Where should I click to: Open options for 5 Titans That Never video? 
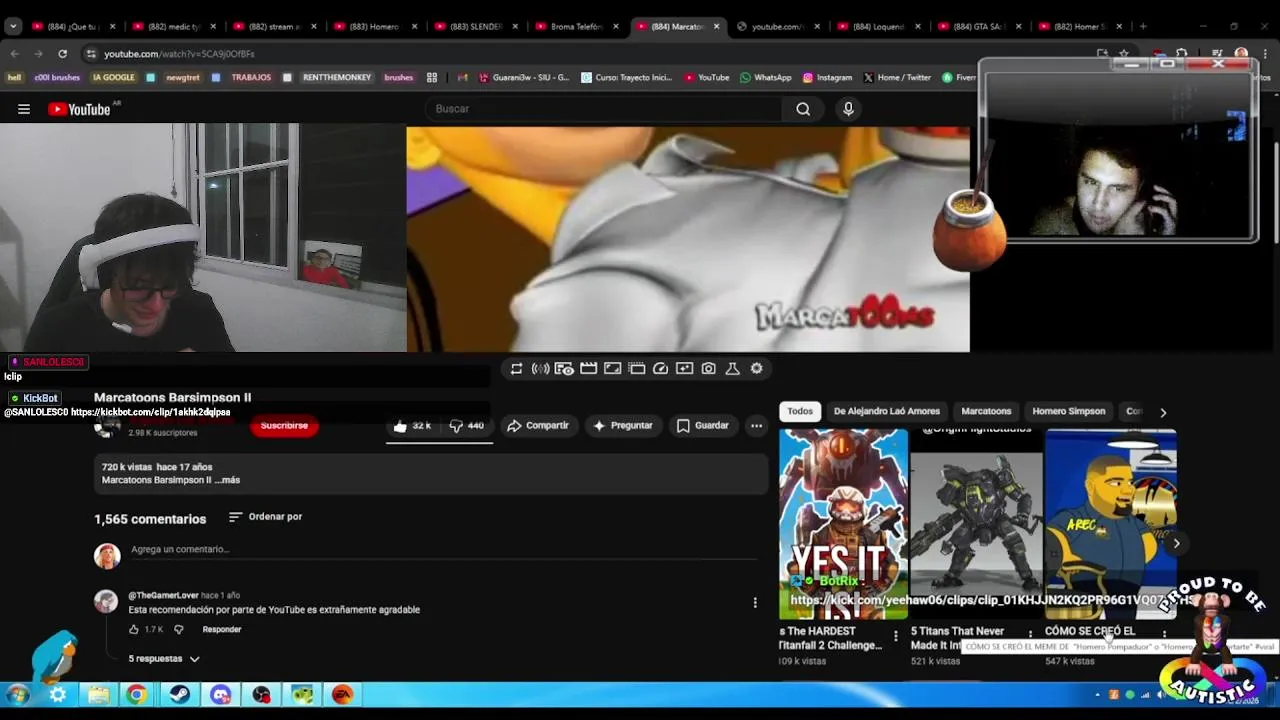tap(1030, 635)
